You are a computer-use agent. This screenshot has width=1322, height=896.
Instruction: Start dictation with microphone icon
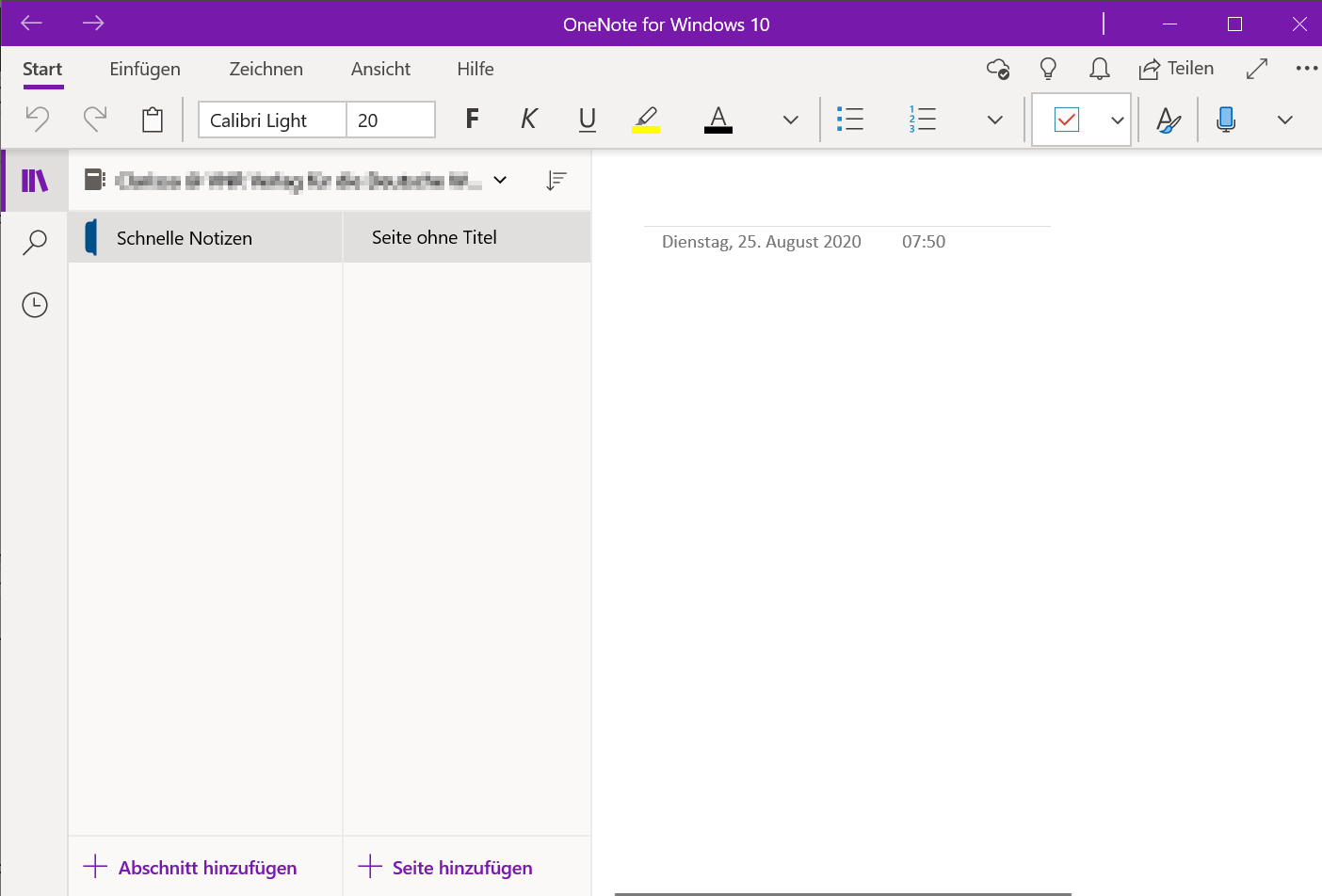(1226, 120)
